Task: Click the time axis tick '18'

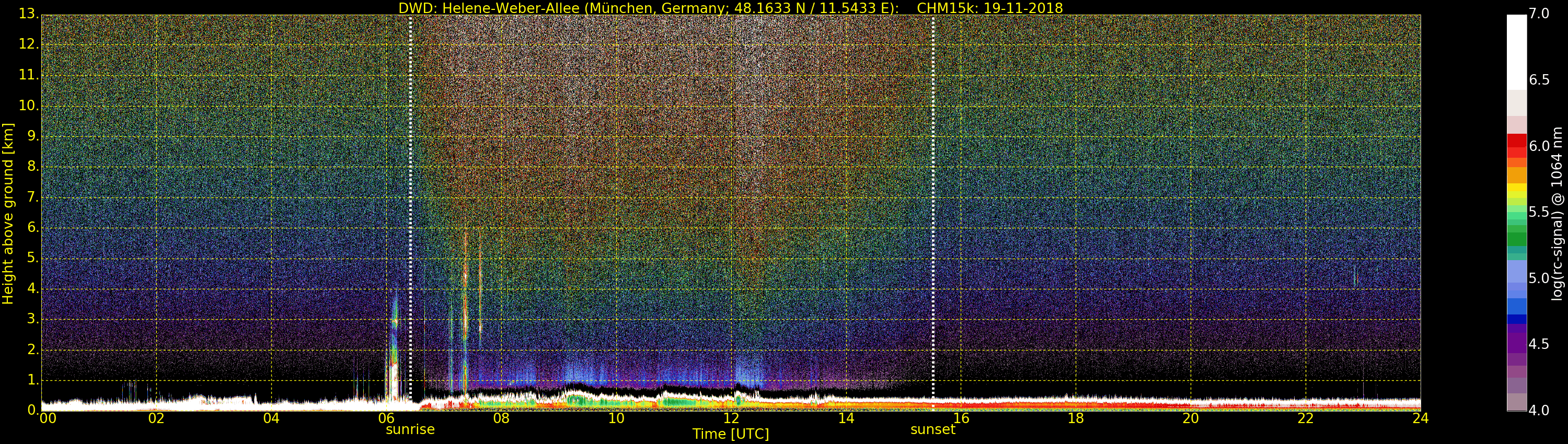Action: point(1076,418)
